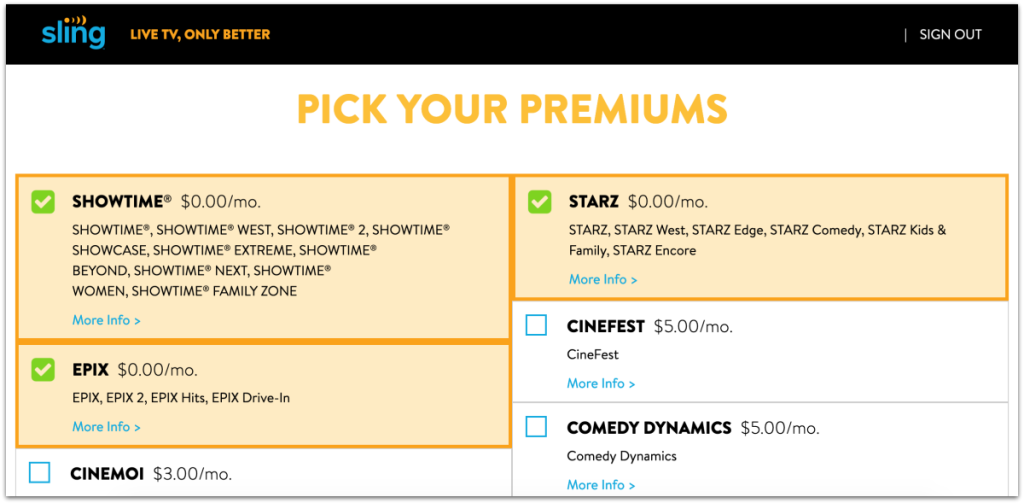Click the CINEFEST package title
Viewport: 1024px width, 503px height.
[x=606, y=326]
